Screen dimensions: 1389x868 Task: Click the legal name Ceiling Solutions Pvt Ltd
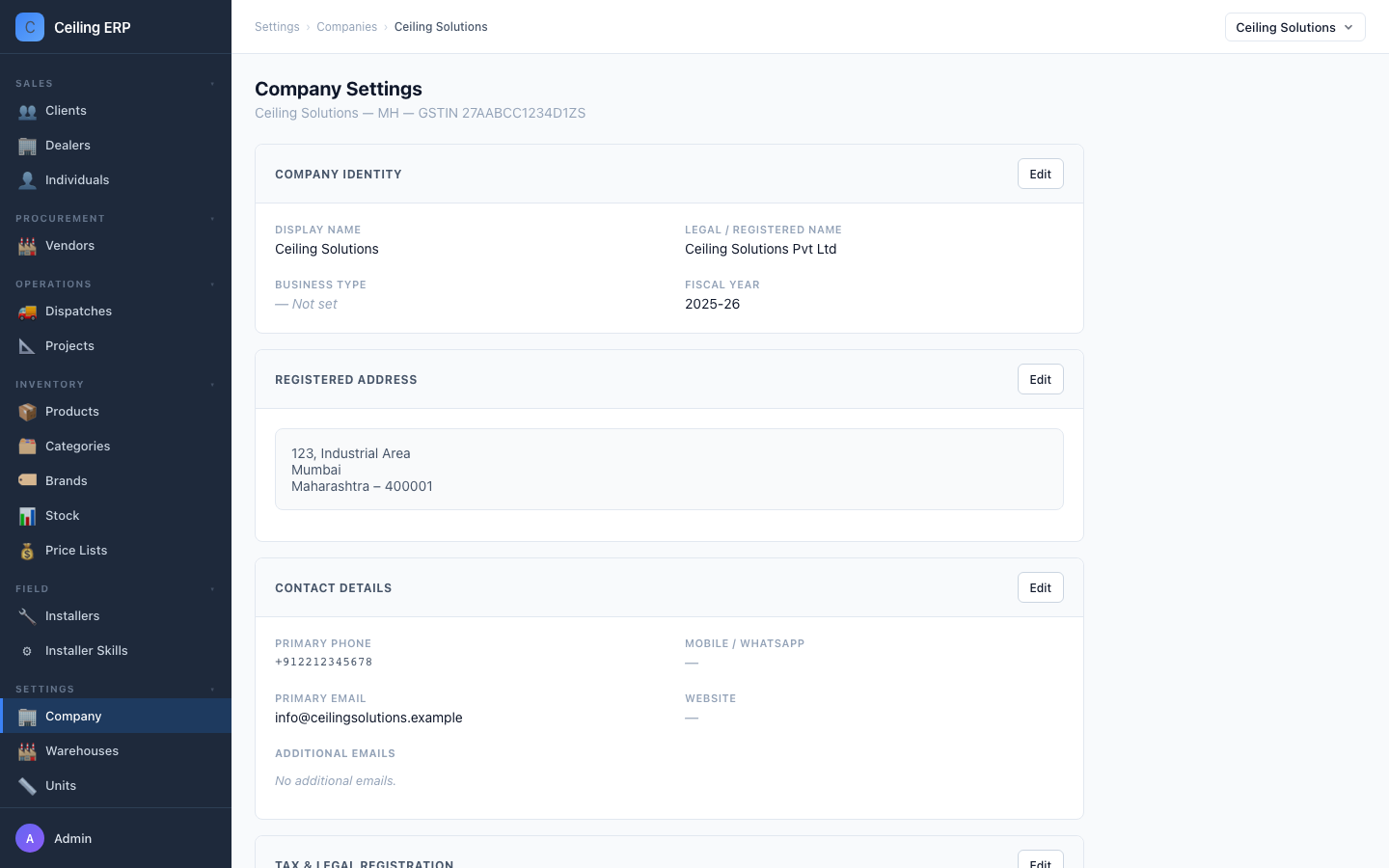(x=760, y=249)
